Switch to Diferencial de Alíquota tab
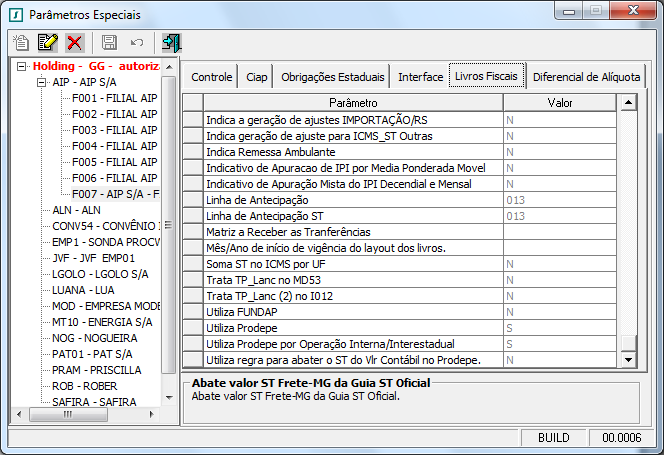 (588, 77)
